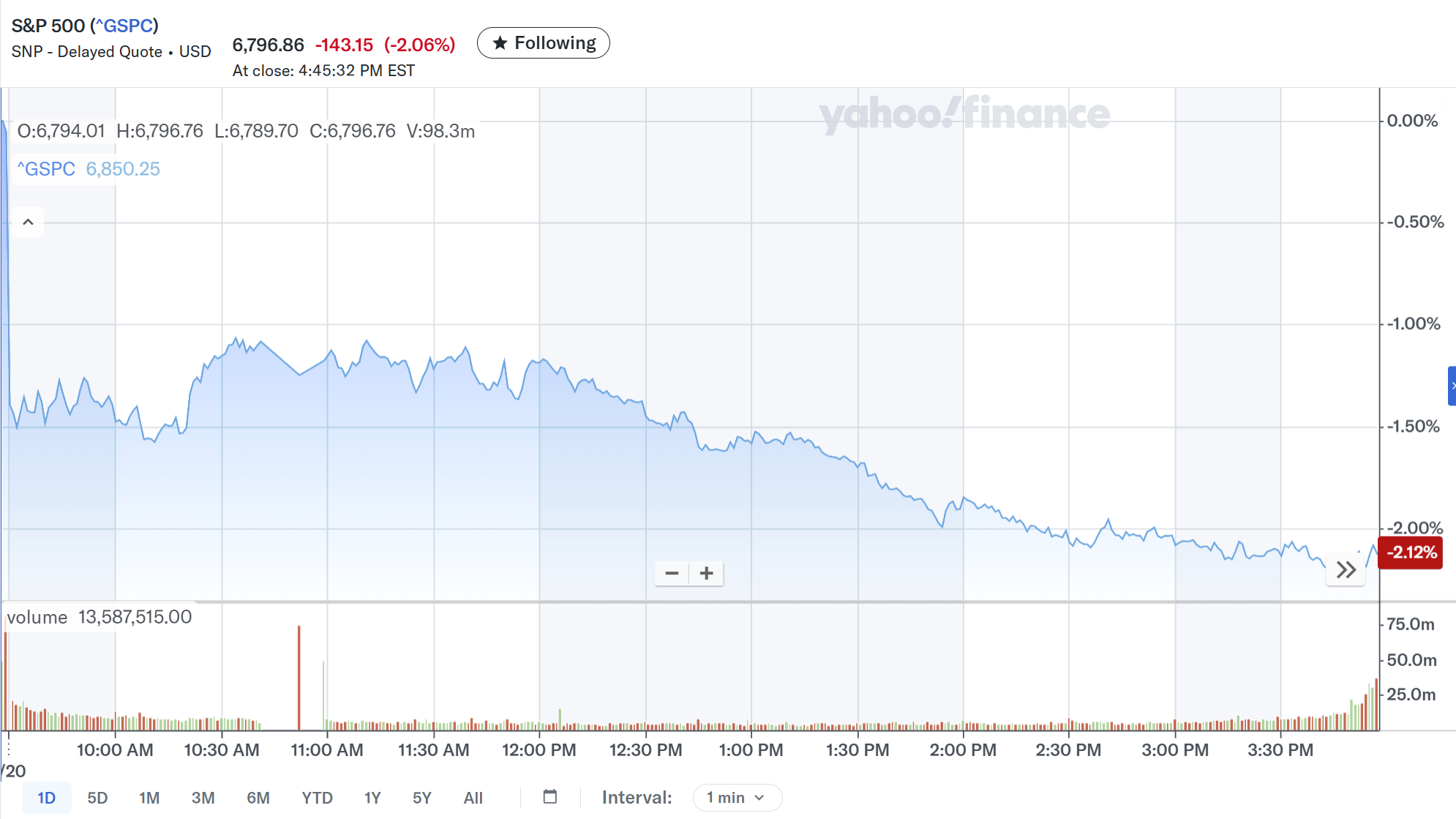The width and height of the screenshot is (1456, 819).
Task: Click the zoom out minus button
Action: point(672,574)
